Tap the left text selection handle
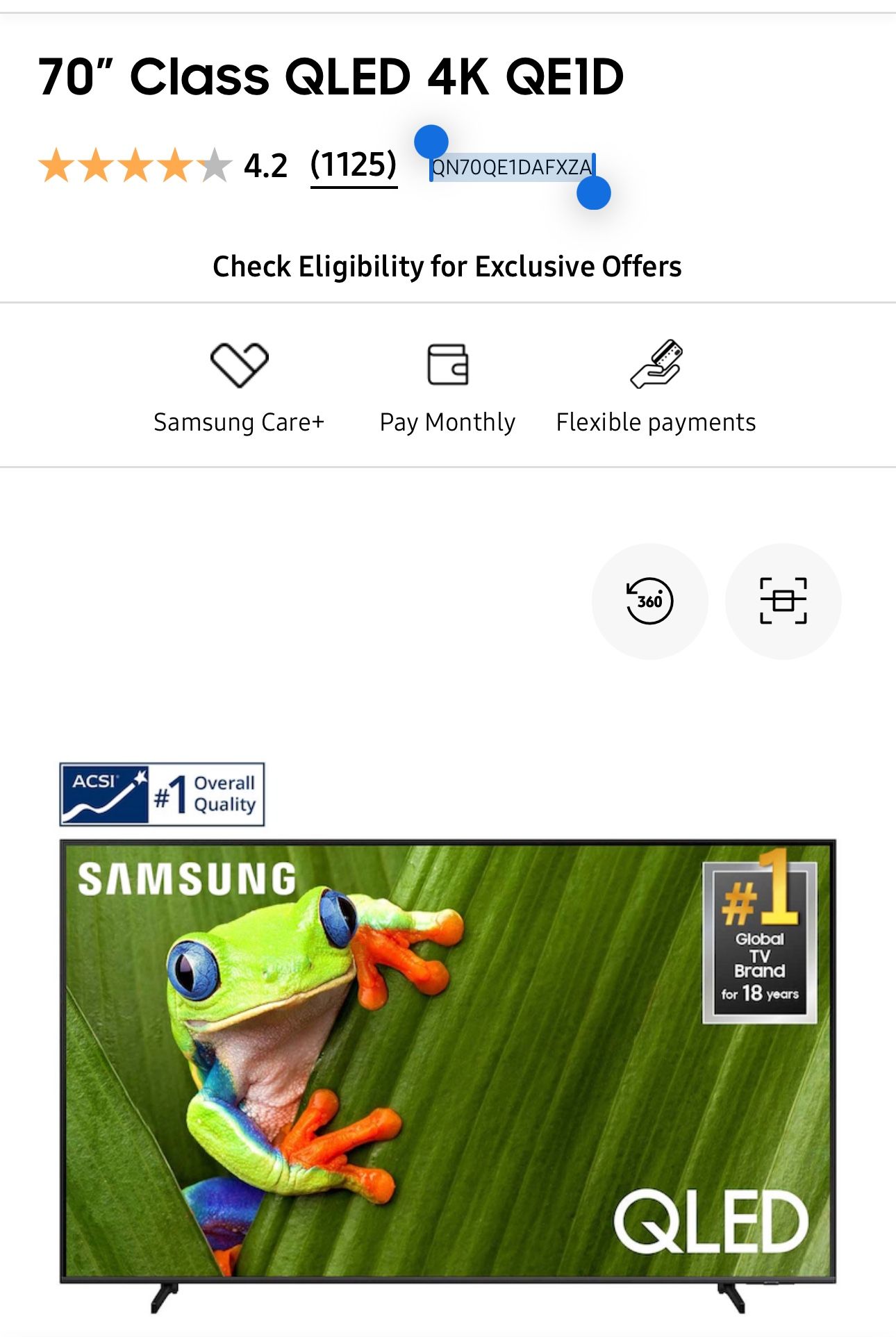The image size is (896, 1337). point(431,142)
